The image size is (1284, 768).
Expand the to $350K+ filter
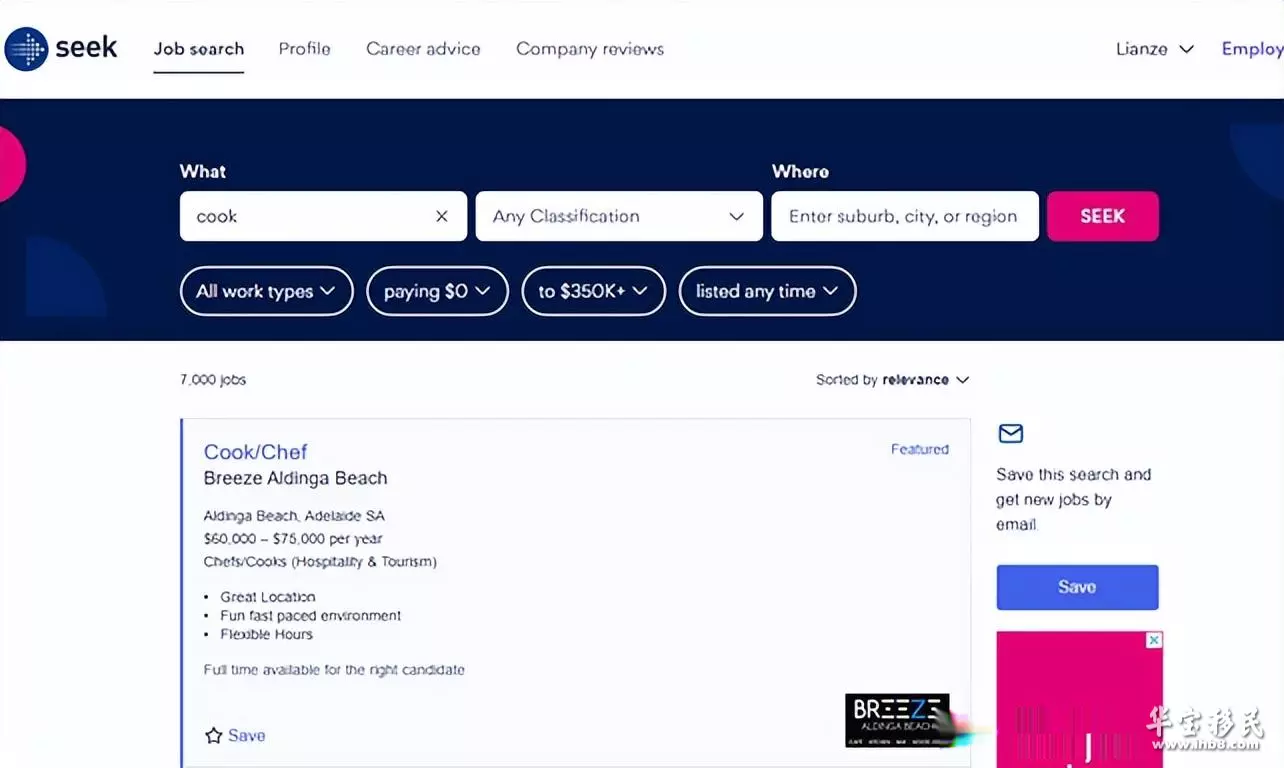coord(594,291)
